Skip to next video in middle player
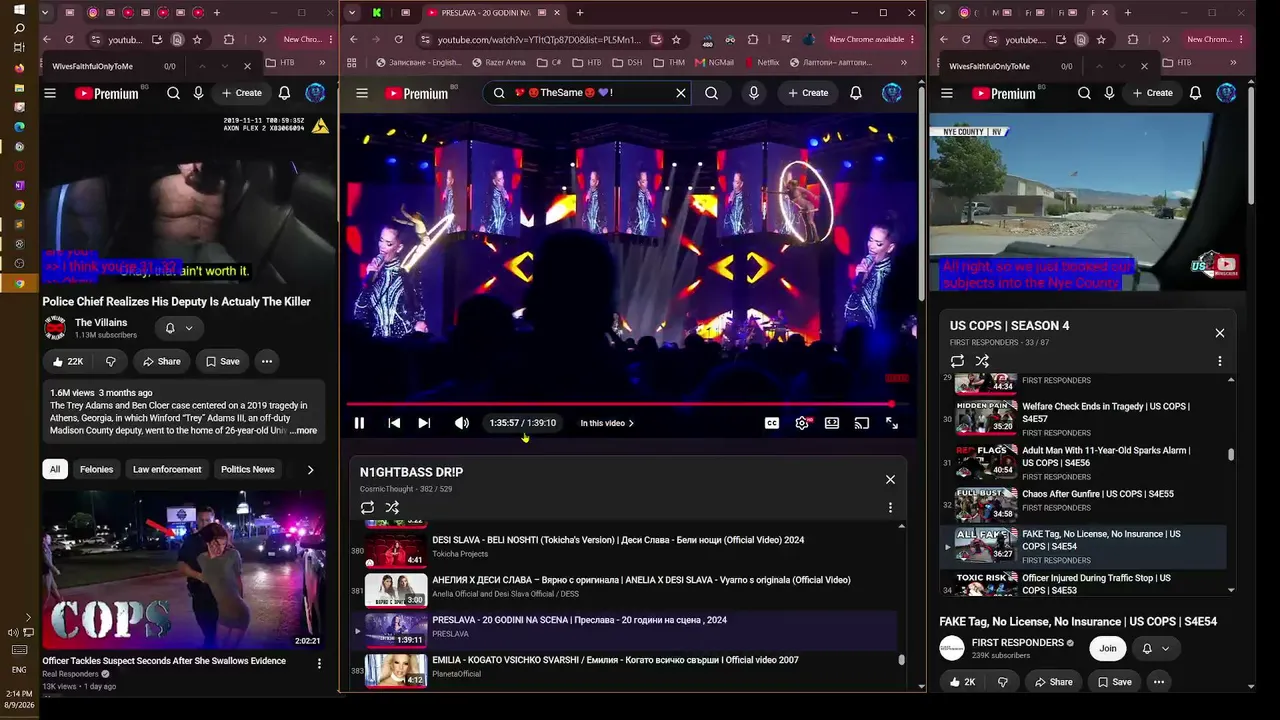This screenshot has width=1280, height=720. click(424, 423)
